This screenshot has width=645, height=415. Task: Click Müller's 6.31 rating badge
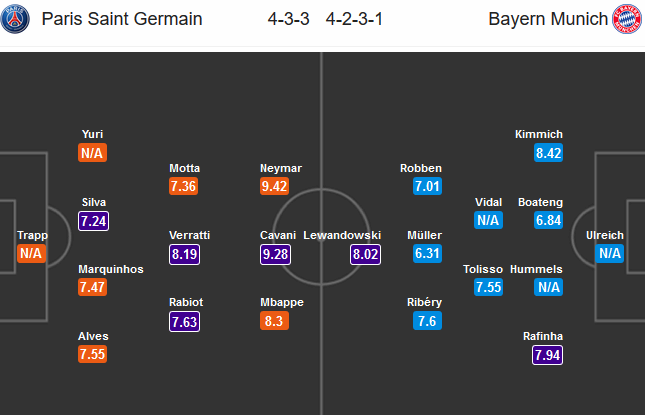click(x=427, y=253)
